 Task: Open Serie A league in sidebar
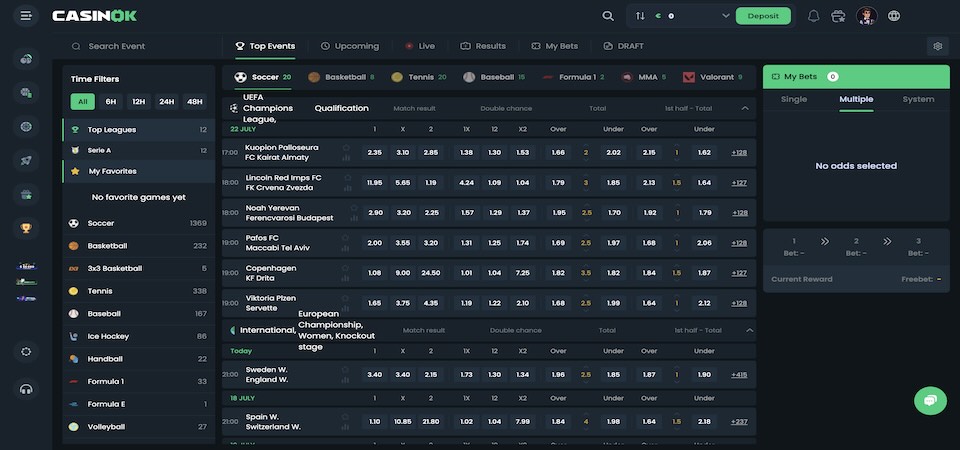click(139, 151)
